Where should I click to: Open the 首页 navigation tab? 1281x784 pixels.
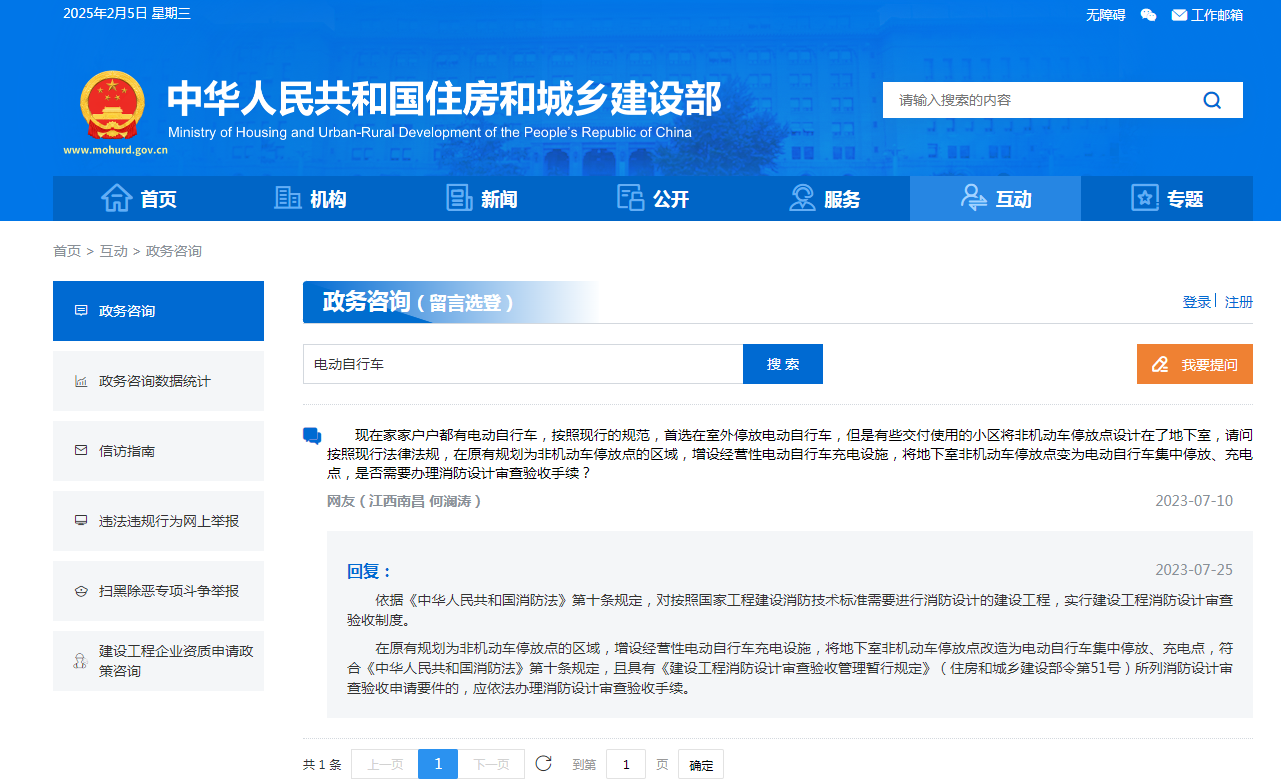139,198
